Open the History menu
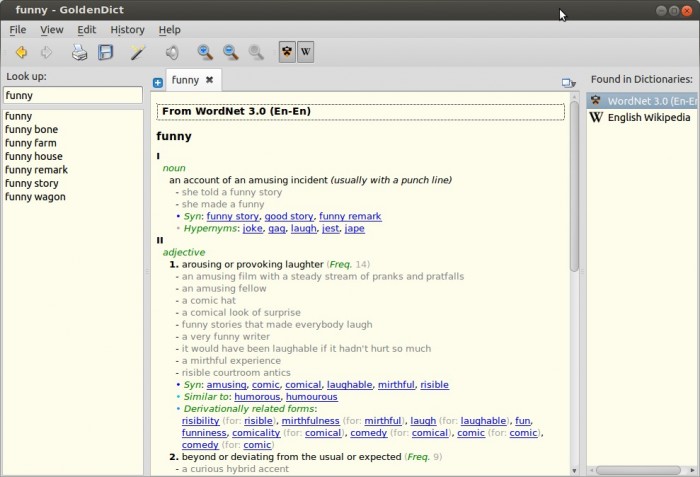Viewport: 700px width, 477px height. 127,30
